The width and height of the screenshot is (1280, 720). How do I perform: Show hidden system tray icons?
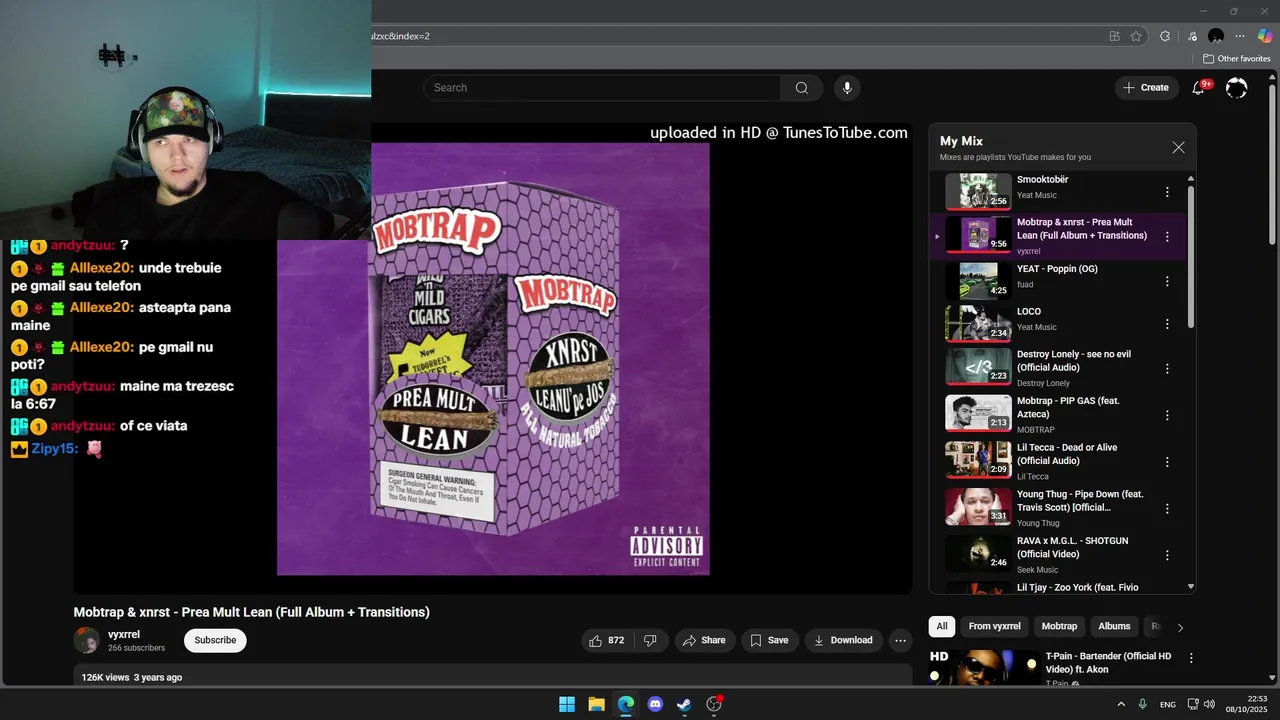pyautogui.click(x=1121, y=704)
